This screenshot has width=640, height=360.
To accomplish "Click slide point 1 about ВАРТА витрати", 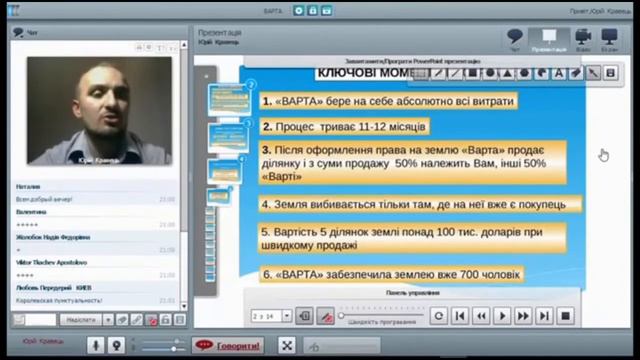I will [388, 101].
